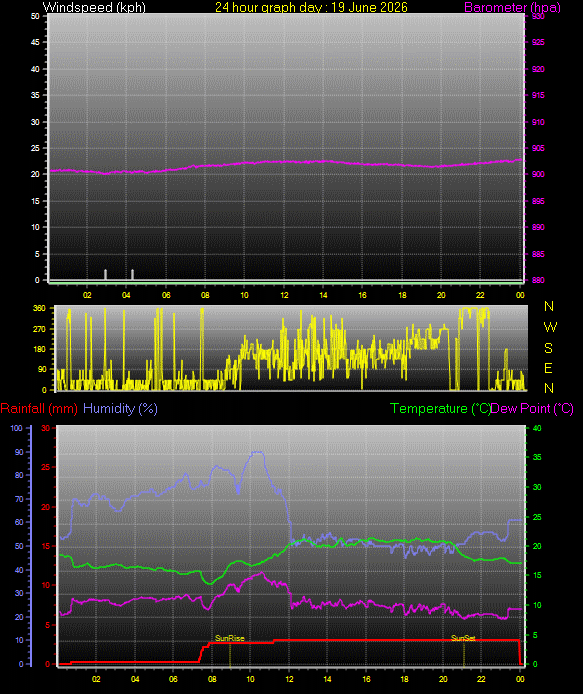Image resolution: width=583 pixels, height=694 pixels.
Task: Click the top "N" compass letter
Action: (549, 306)
